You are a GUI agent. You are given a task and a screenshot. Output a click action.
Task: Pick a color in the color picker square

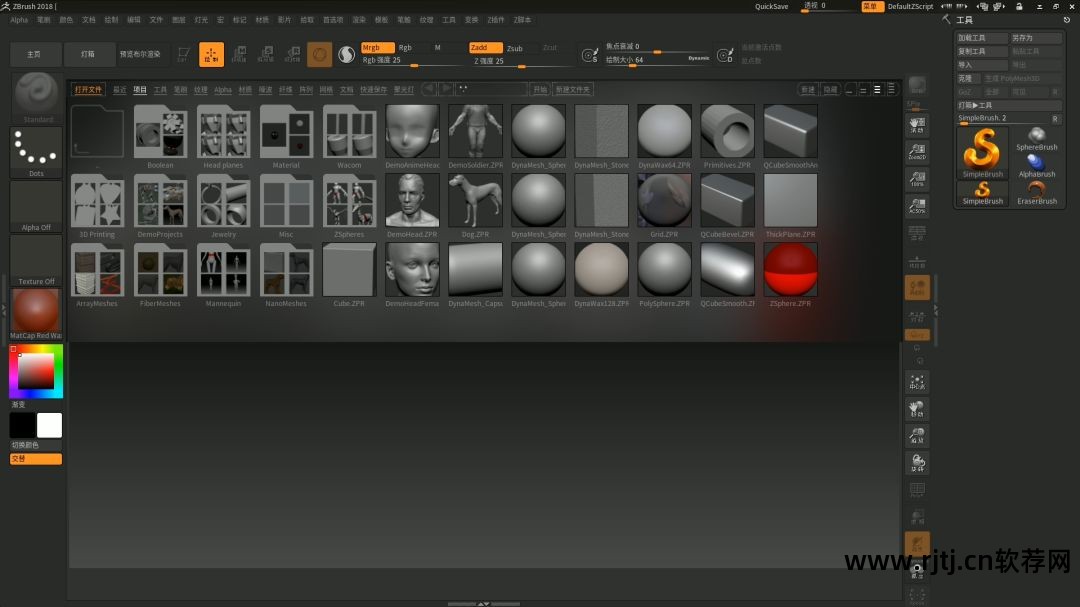[36, 371]
